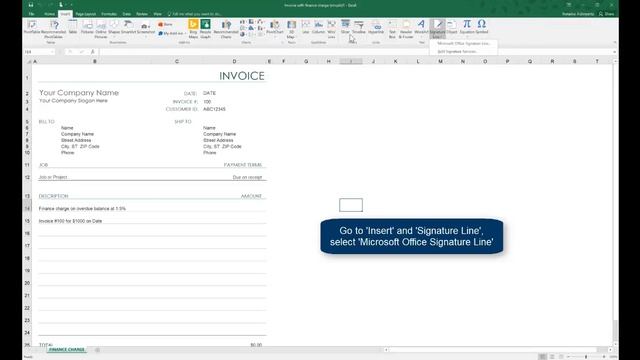Select the 'Your Company Name' cell

[79, 93]
